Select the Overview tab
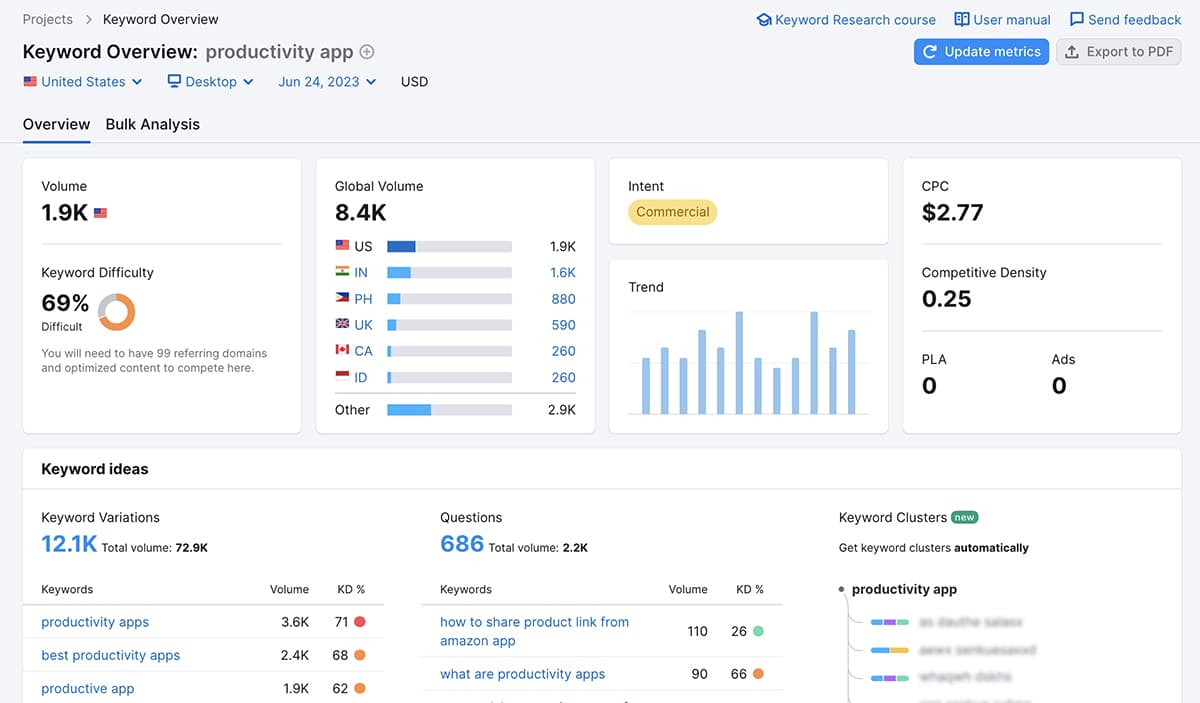 pyautogui.click(x=56, y=124)
